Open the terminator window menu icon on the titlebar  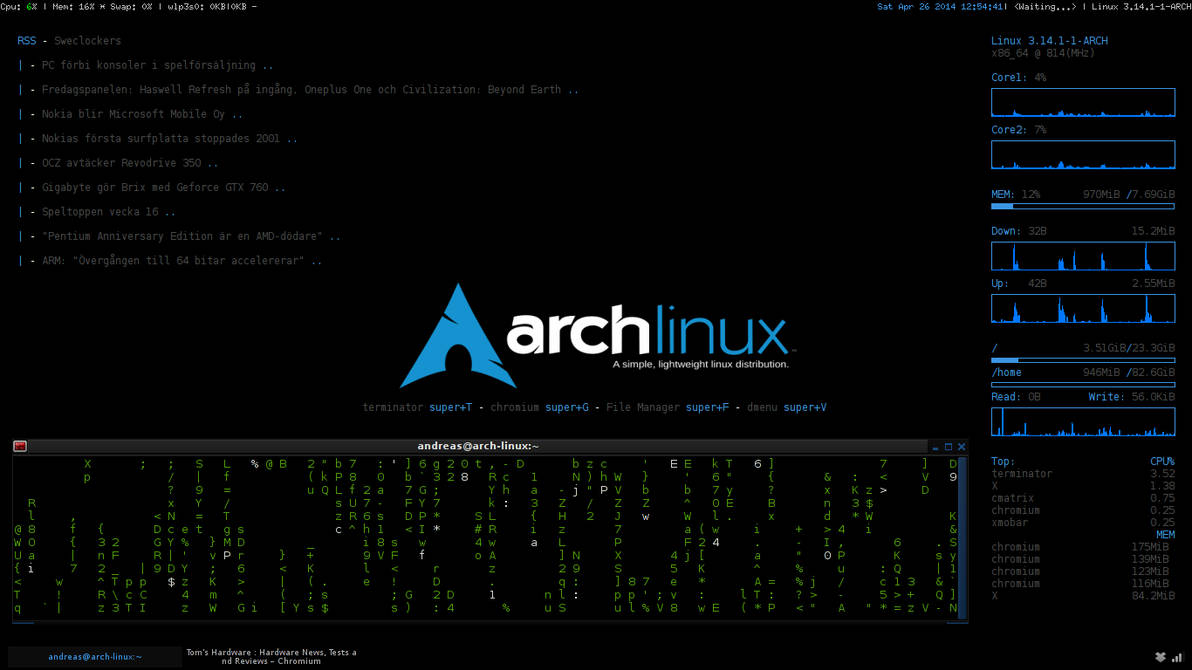pos(19,445)
